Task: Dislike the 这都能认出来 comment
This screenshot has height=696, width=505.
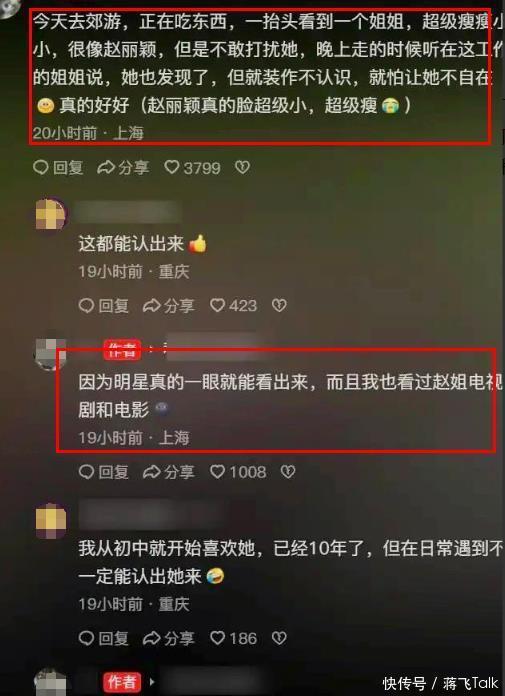Action: [x=279, y=305]
